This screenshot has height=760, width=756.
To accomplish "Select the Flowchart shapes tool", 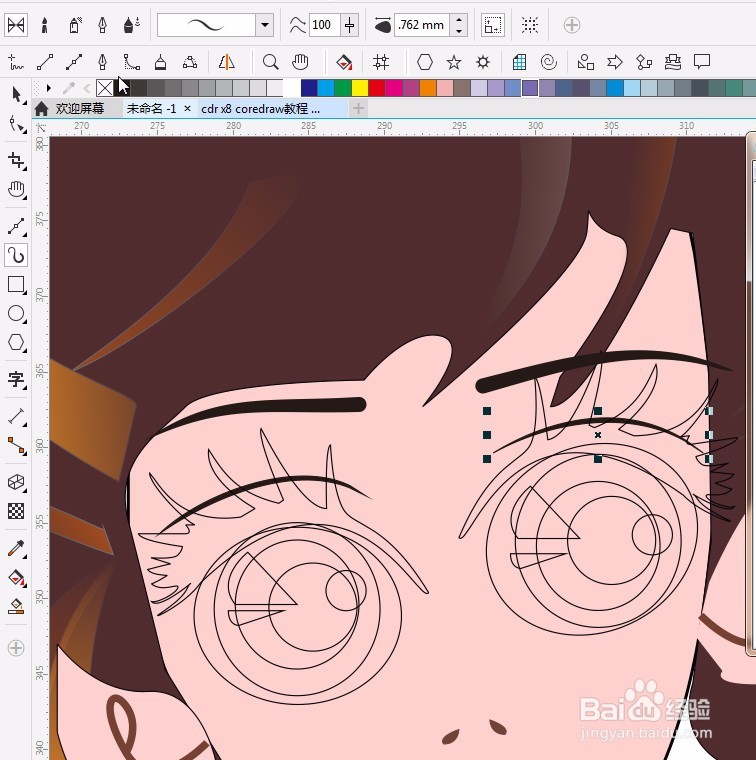I will pyautogui.click(x=644, y=62).
